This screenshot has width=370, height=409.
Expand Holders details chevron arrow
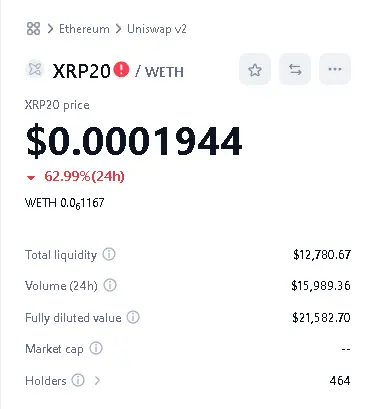(x=97, y=380)
